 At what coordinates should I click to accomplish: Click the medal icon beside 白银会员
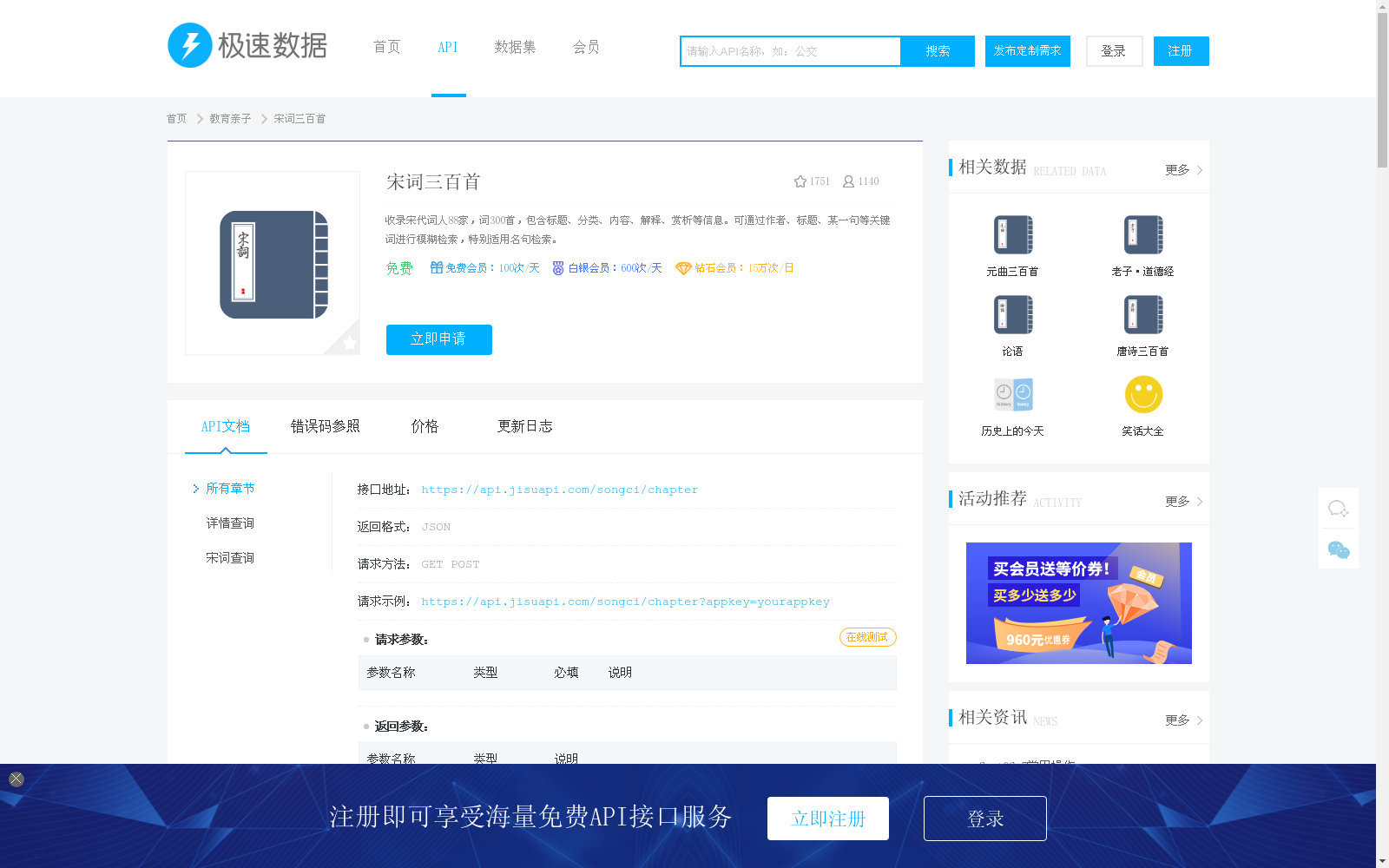(x=558, y=268)
